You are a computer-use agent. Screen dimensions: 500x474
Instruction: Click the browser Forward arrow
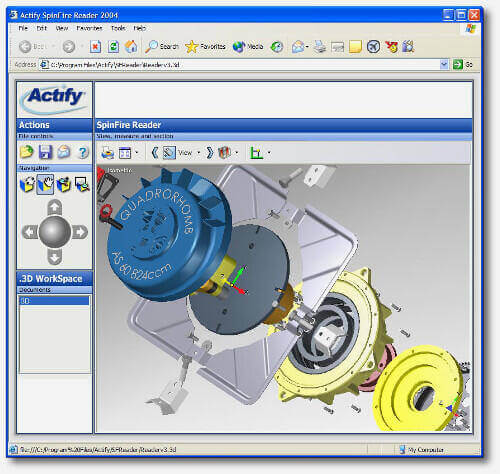[69, 47]
